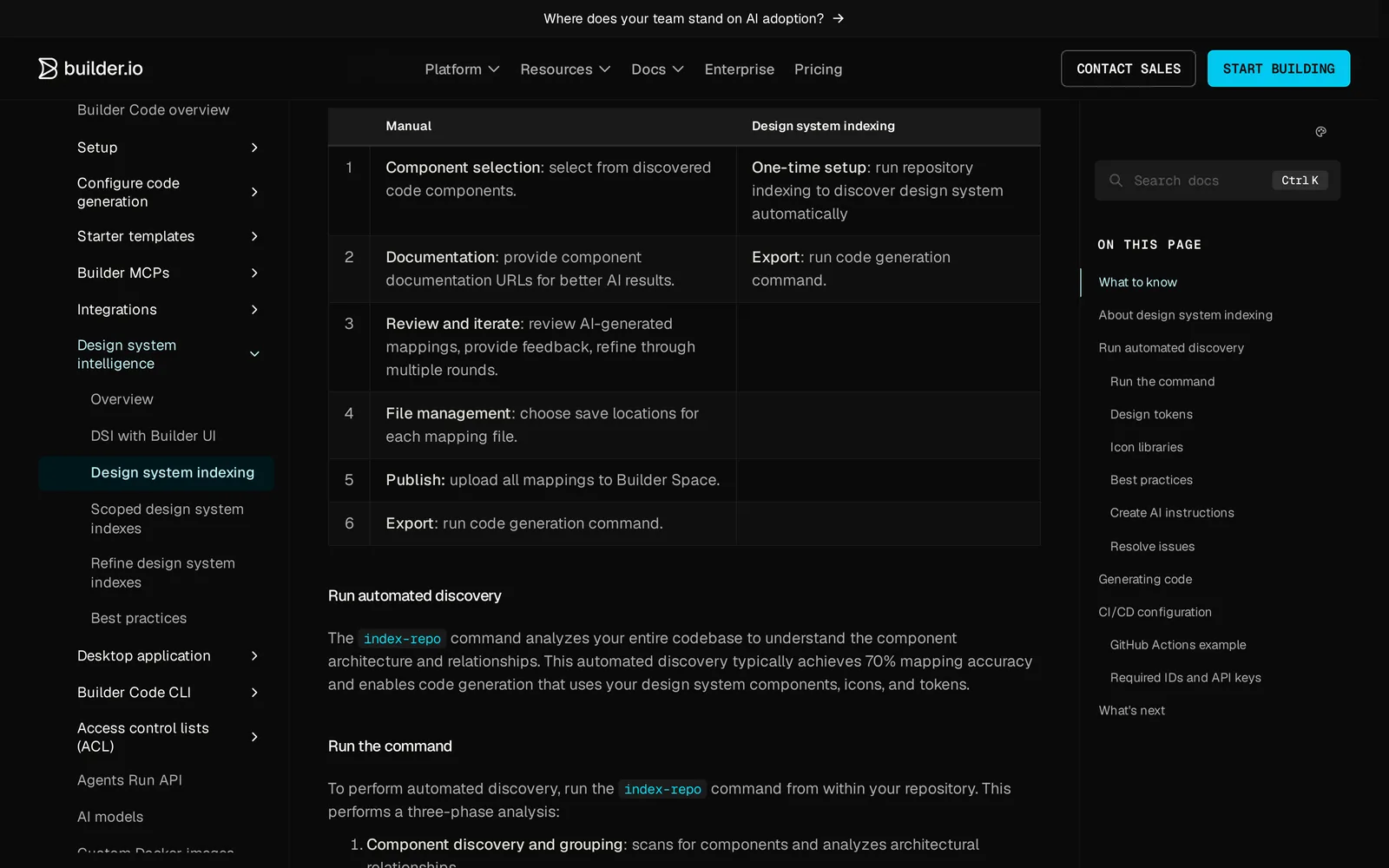Go to the Enterprise page
Screen dimensions: 1389x868
pyautogui.click(x=739, y=69)
